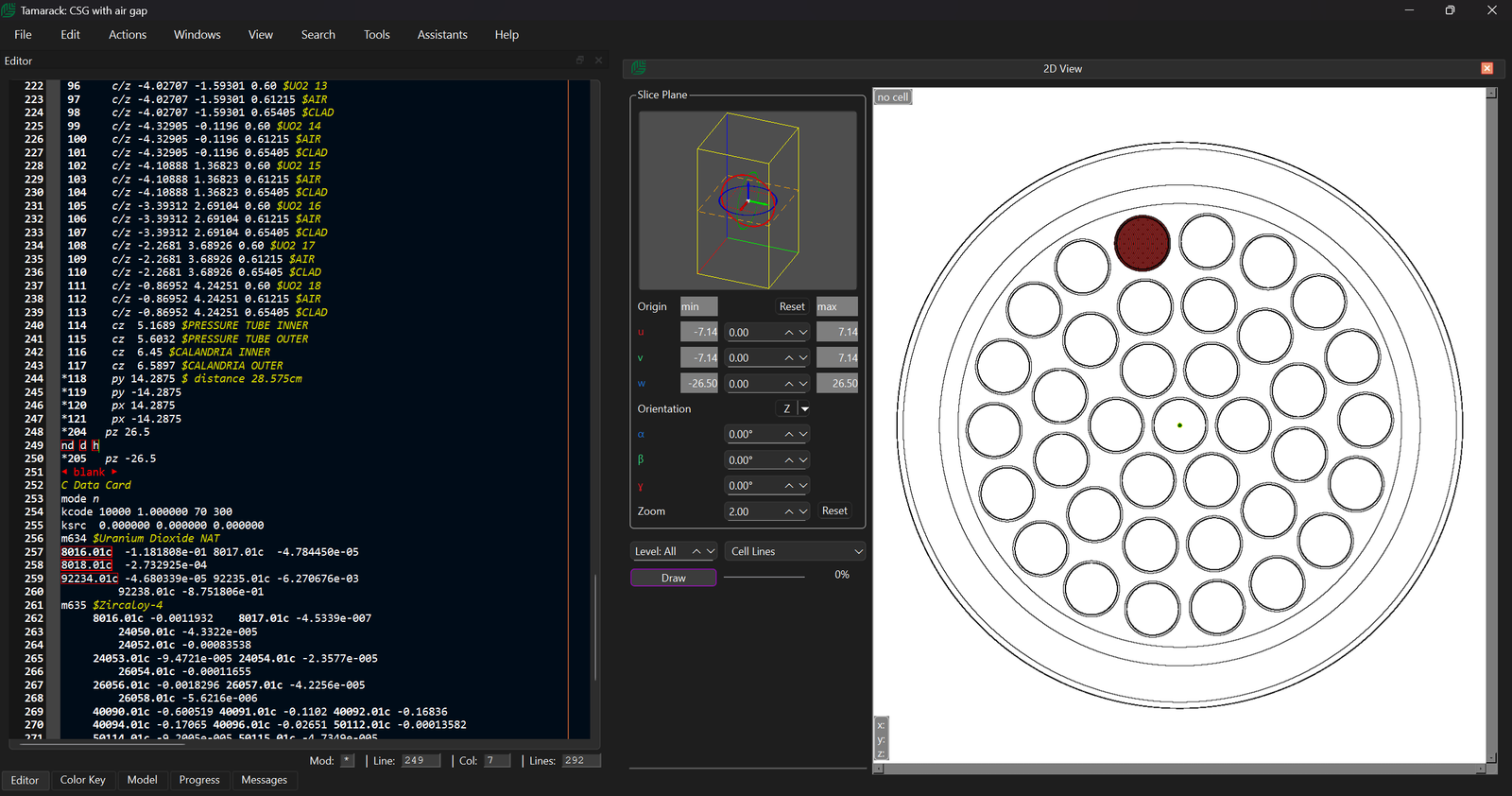
Task: Decrease the beta angle with the down arrow
Action: 803,460
